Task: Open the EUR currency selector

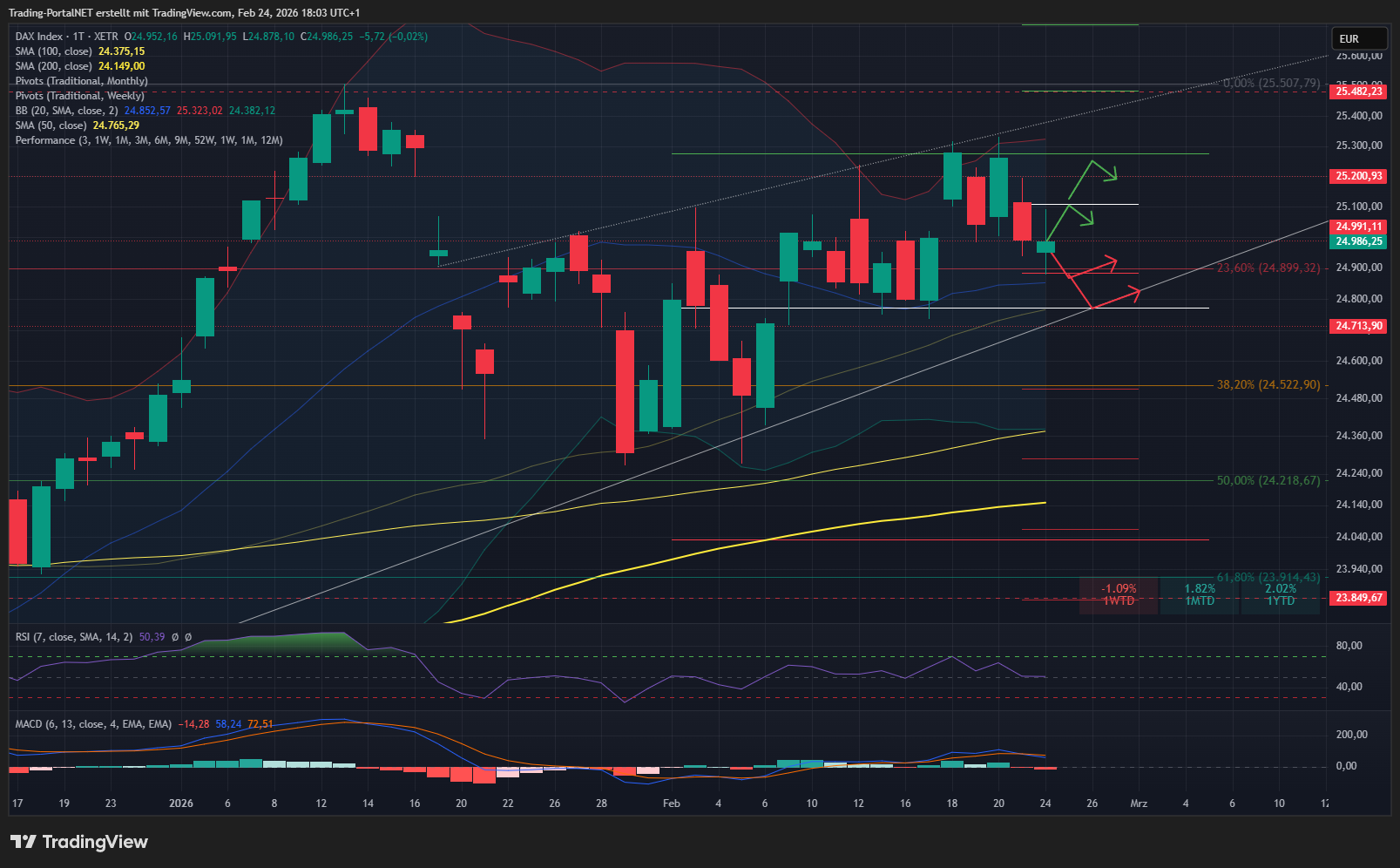Action: click(x=1358, y=39)
